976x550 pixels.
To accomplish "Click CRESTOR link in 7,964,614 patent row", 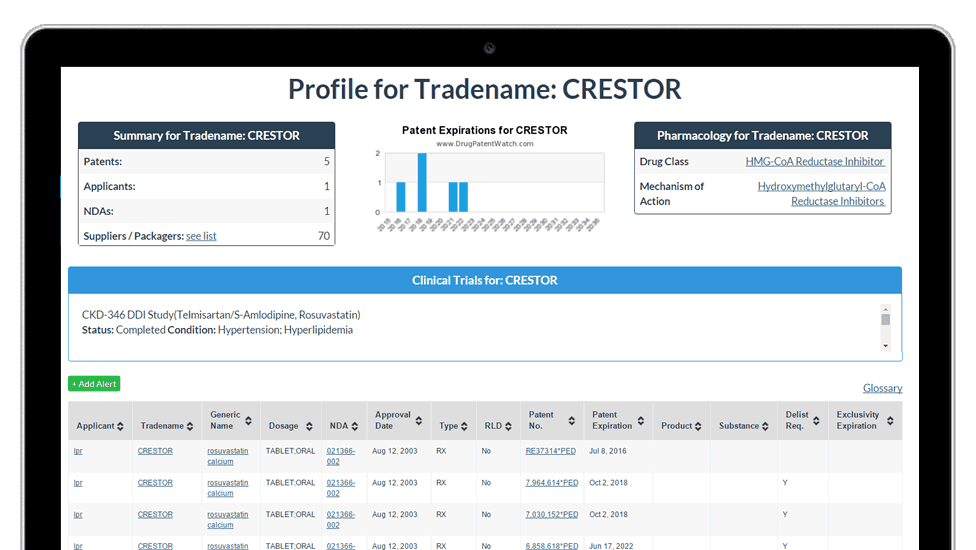I will pyautogui.click(x=155, y=483).
